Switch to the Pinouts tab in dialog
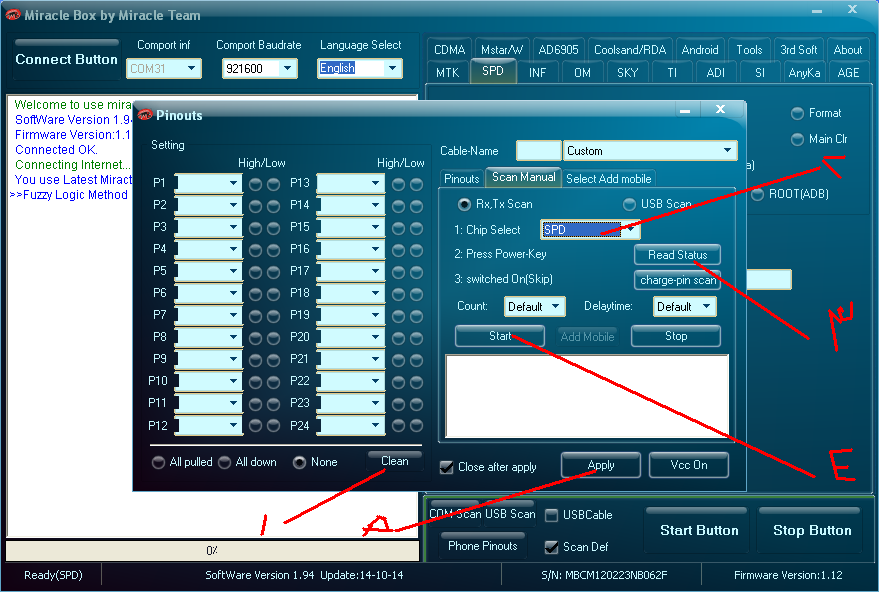The width and height of the screenshot is (879, 592). (461, 179)
